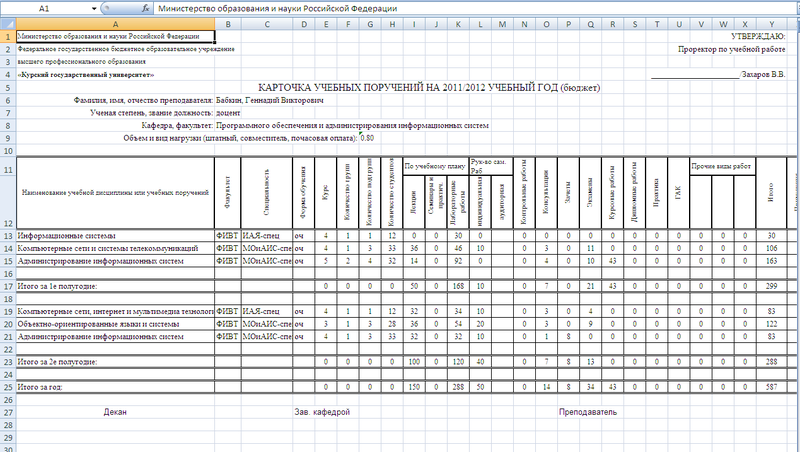Screen dimensions: 800x452
Task: Click the Итого за год: label
Action: [x=115, y=387]
